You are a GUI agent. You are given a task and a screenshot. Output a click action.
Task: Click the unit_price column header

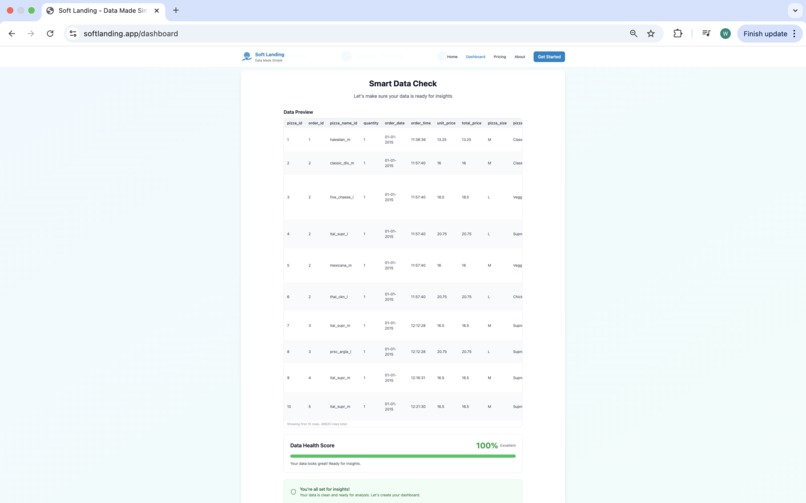(446, 123)
